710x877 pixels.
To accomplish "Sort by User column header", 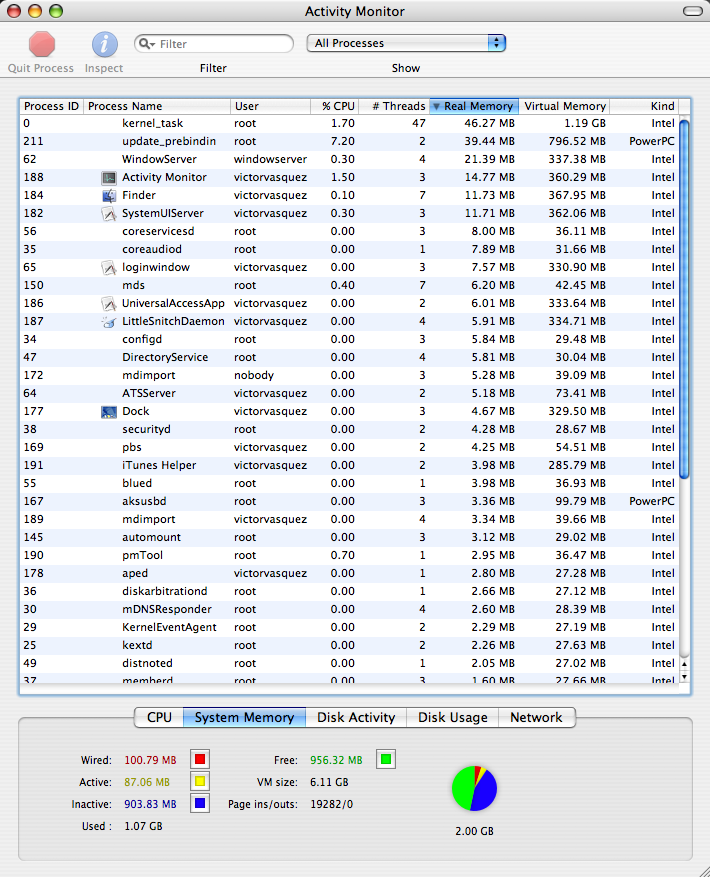I will pos(270,106).
